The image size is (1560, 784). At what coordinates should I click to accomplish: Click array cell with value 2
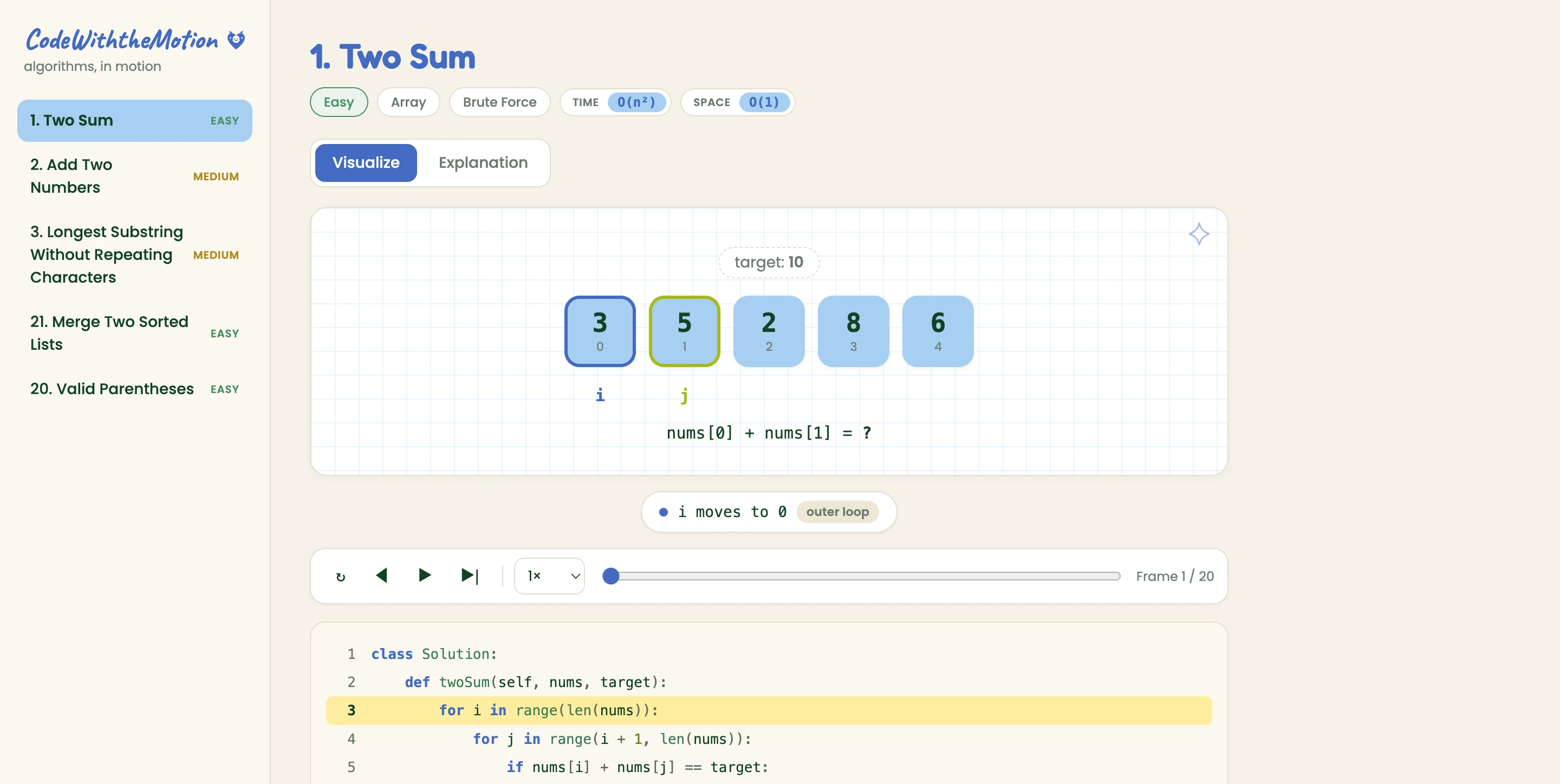coord(769,331)
